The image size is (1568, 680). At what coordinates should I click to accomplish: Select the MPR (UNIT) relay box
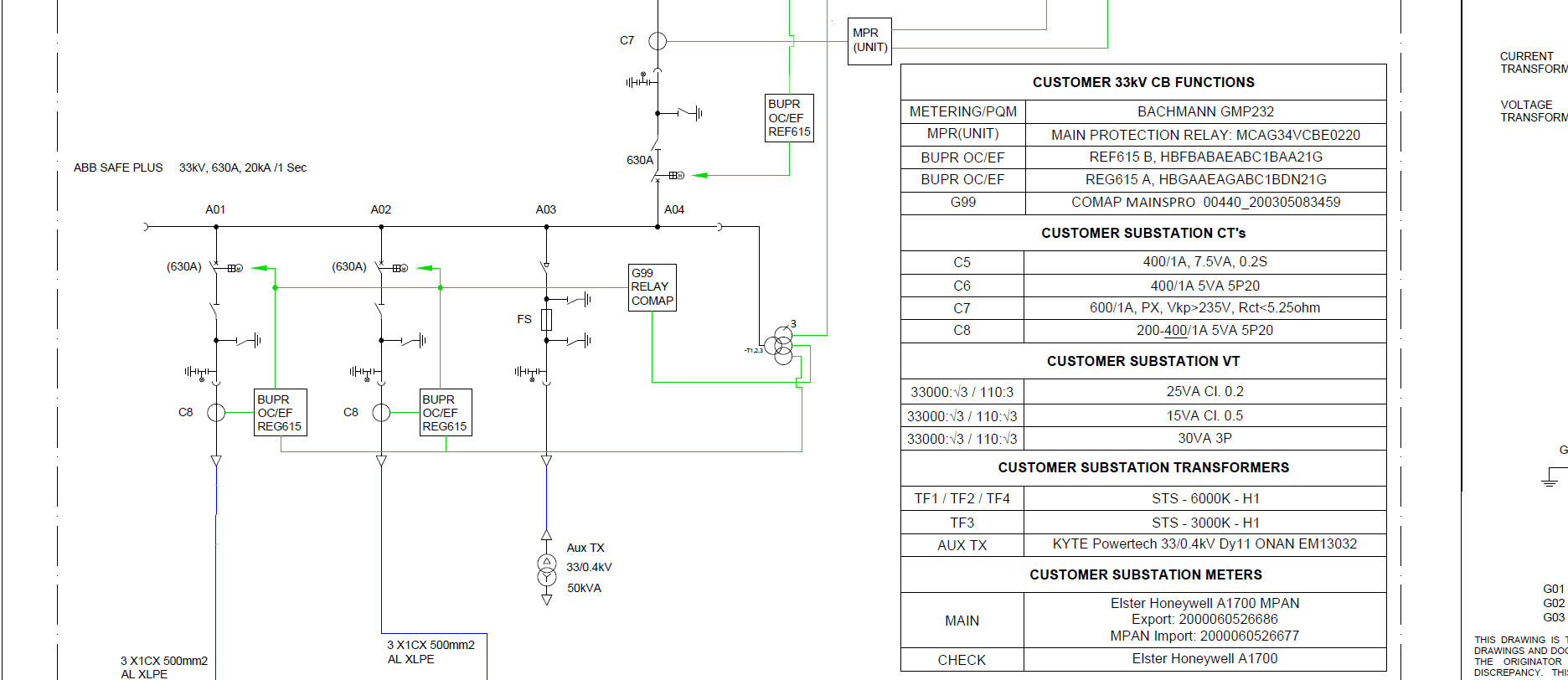pos(869,41)
